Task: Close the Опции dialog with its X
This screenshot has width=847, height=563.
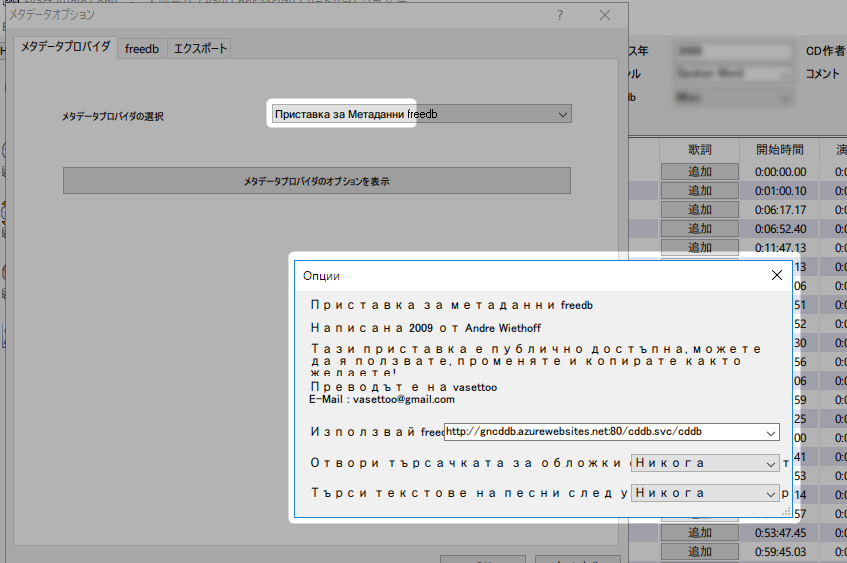Action: pyautogui.click(x=776, y=275)
